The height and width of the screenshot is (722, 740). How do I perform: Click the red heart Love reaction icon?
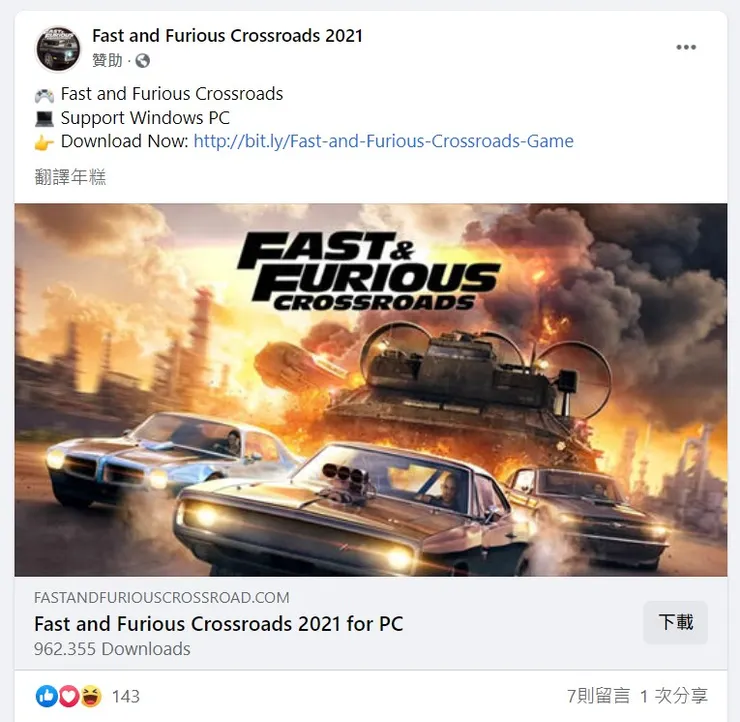click(68, 696)
